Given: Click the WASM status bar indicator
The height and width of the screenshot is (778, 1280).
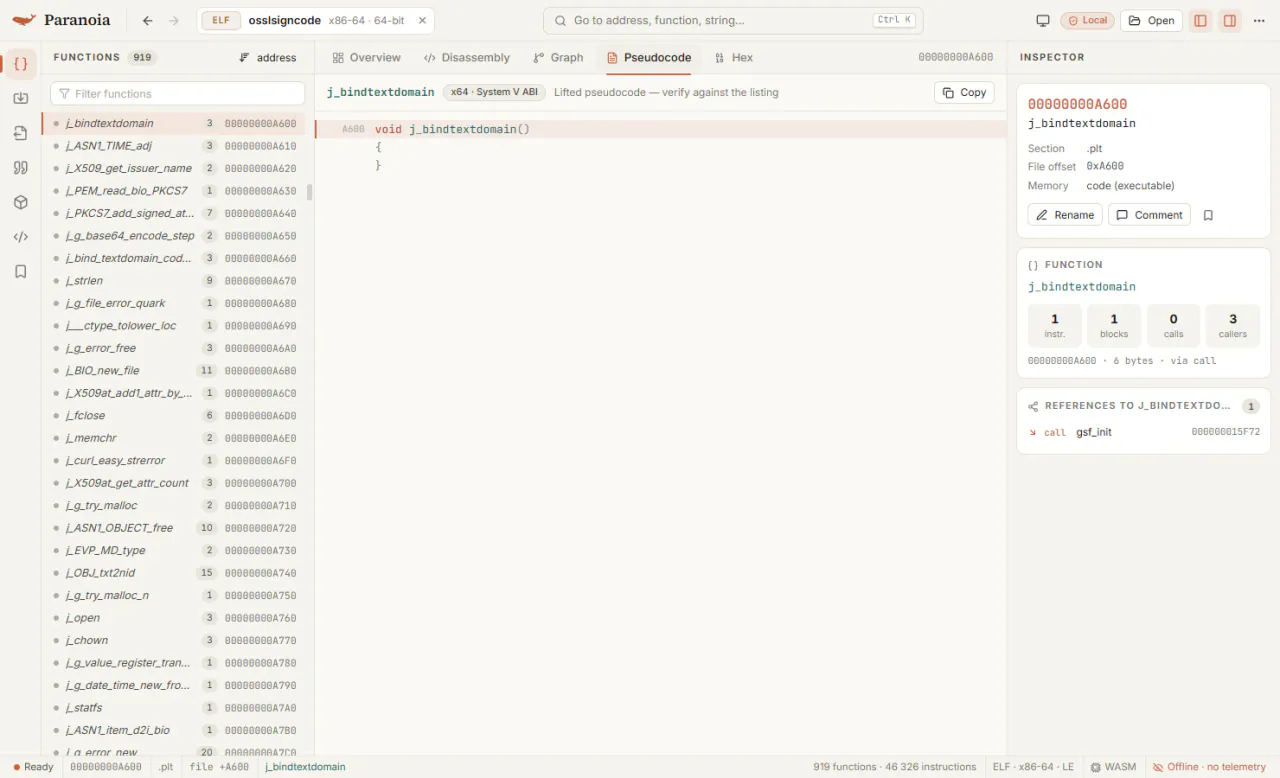Looking at the screenshot, I should (x=1112, y=767).
